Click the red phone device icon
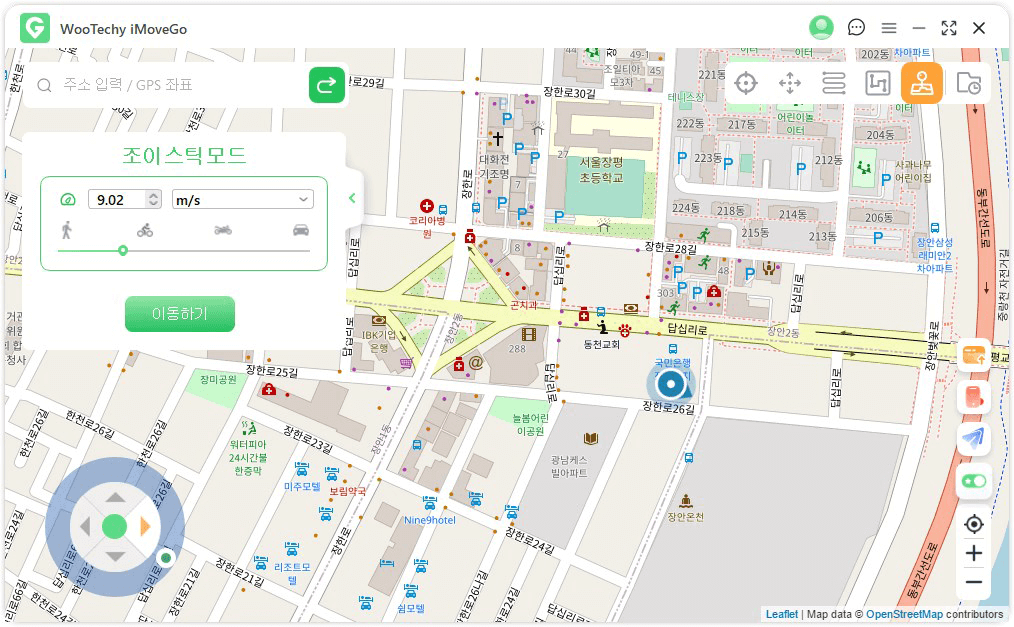This screenshot has width=1014, height=627. click(x=973, y=397)
